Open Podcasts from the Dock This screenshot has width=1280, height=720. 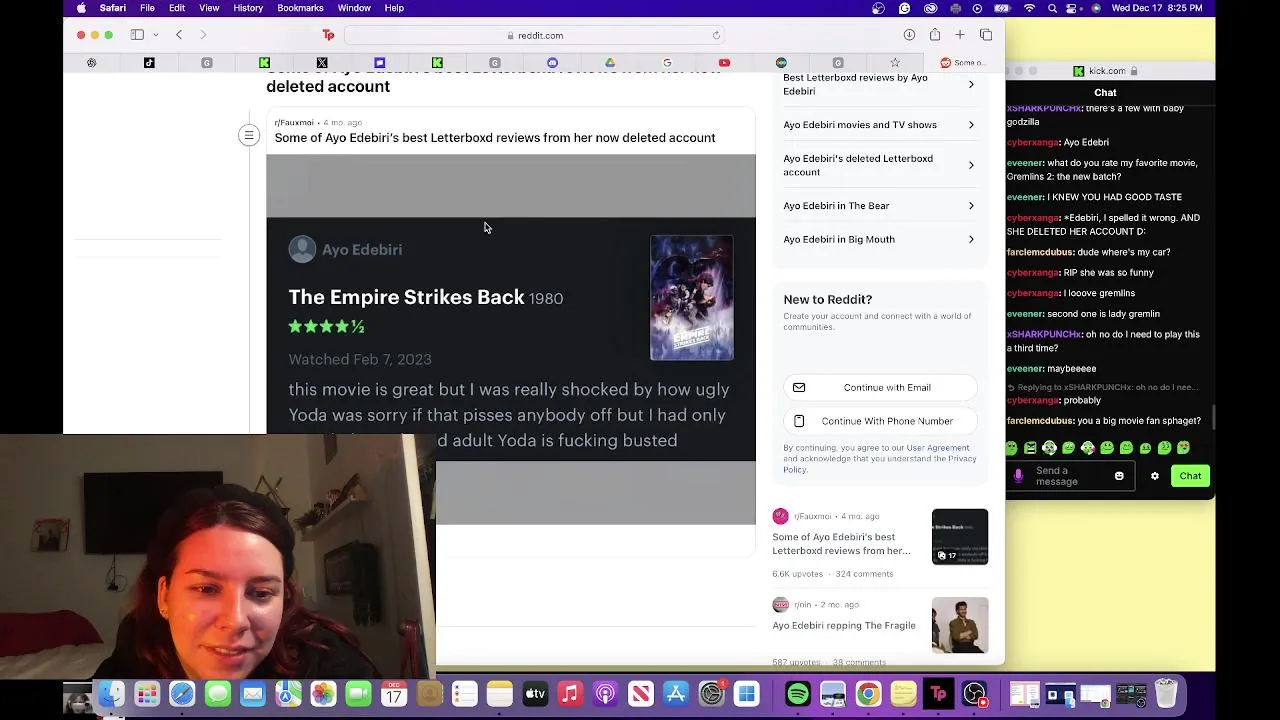tap(605, 694)
